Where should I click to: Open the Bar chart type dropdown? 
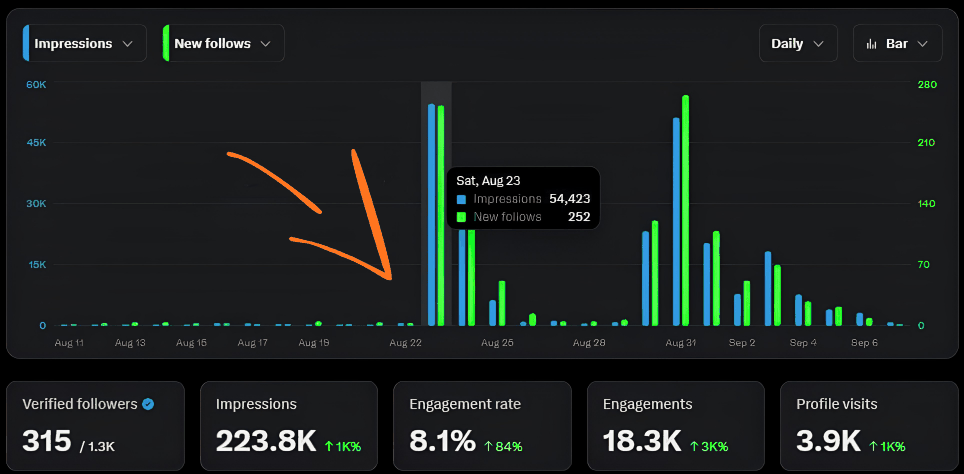tap(897, 44)
